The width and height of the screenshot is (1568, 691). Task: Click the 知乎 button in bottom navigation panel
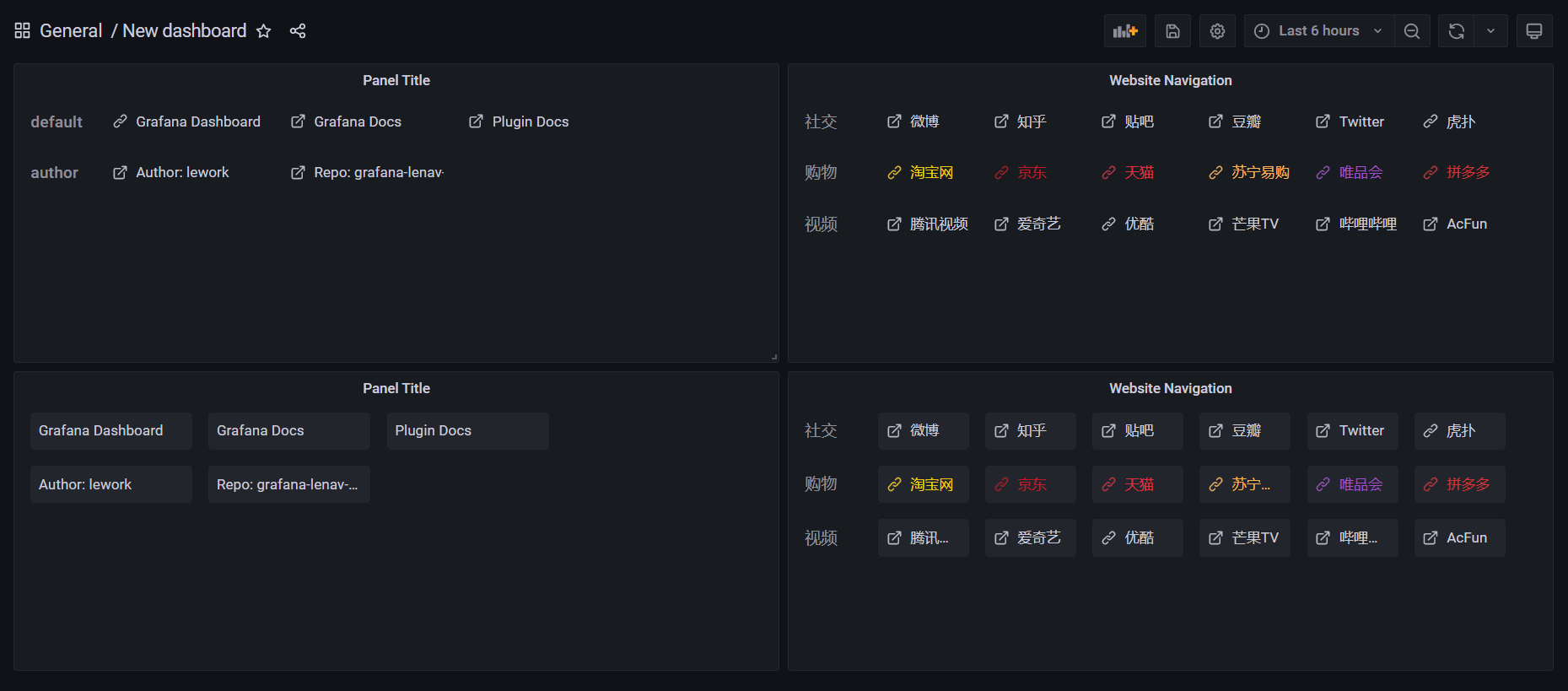1031,430
